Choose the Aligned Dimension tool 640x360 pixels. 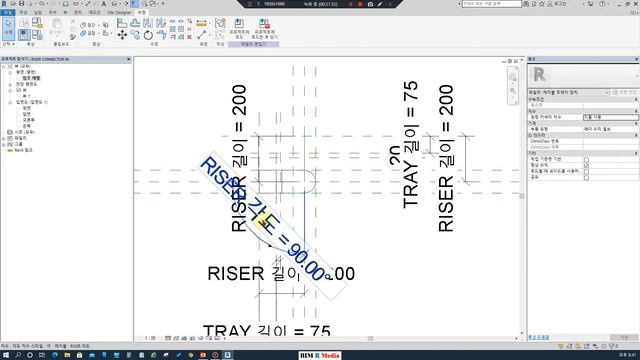coord(201,23)
